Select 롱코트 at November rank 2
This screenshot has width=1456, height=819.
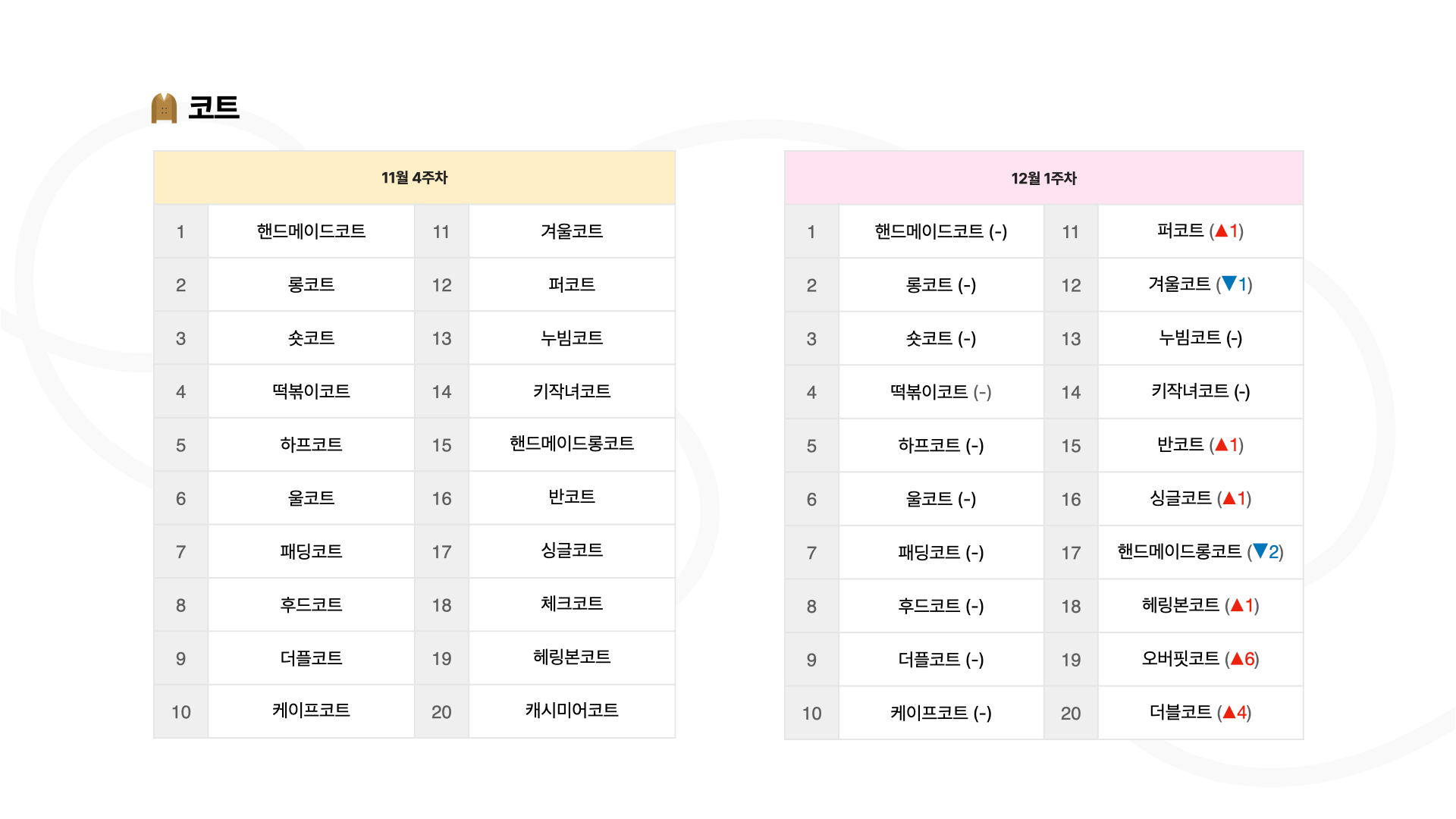(311, 284)
